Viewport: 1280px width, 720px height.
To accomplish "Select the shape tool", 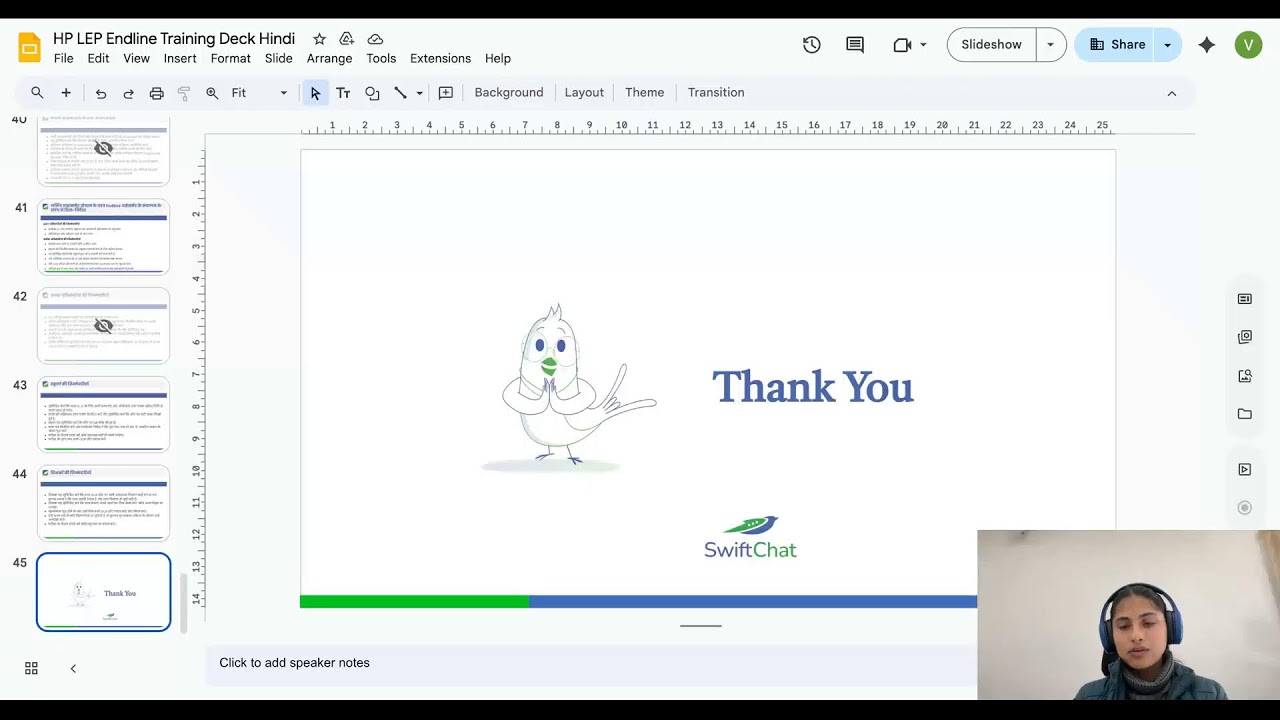I will (x=372, y=93).
